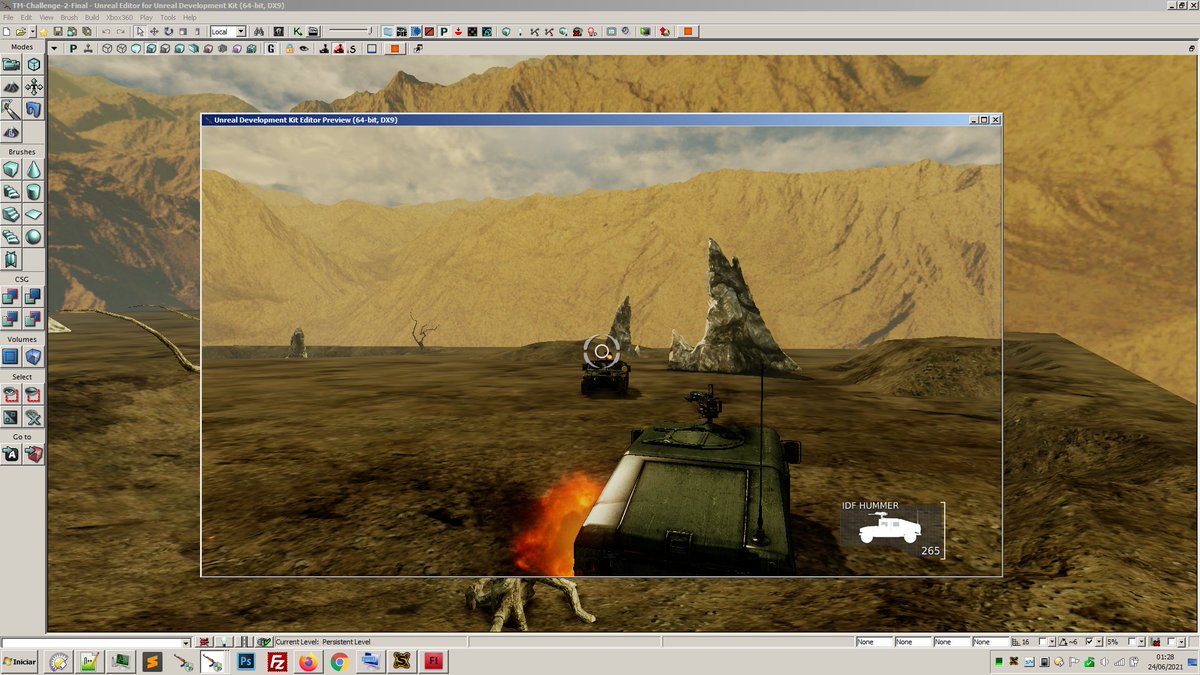Toggle rotation snap checkbox beside 6

point(1089,641)
